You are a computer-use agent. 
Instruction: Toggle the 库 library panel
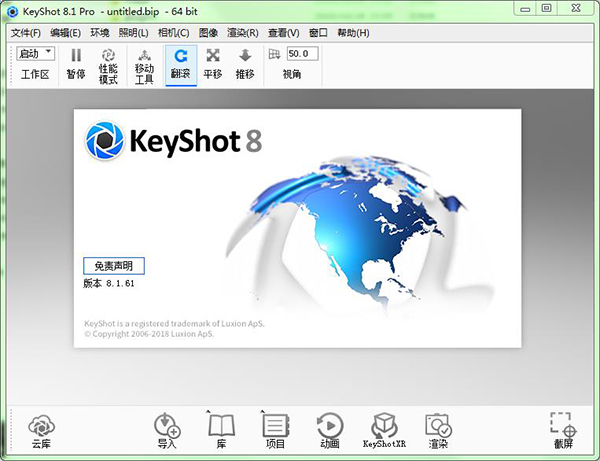point(221,431)
